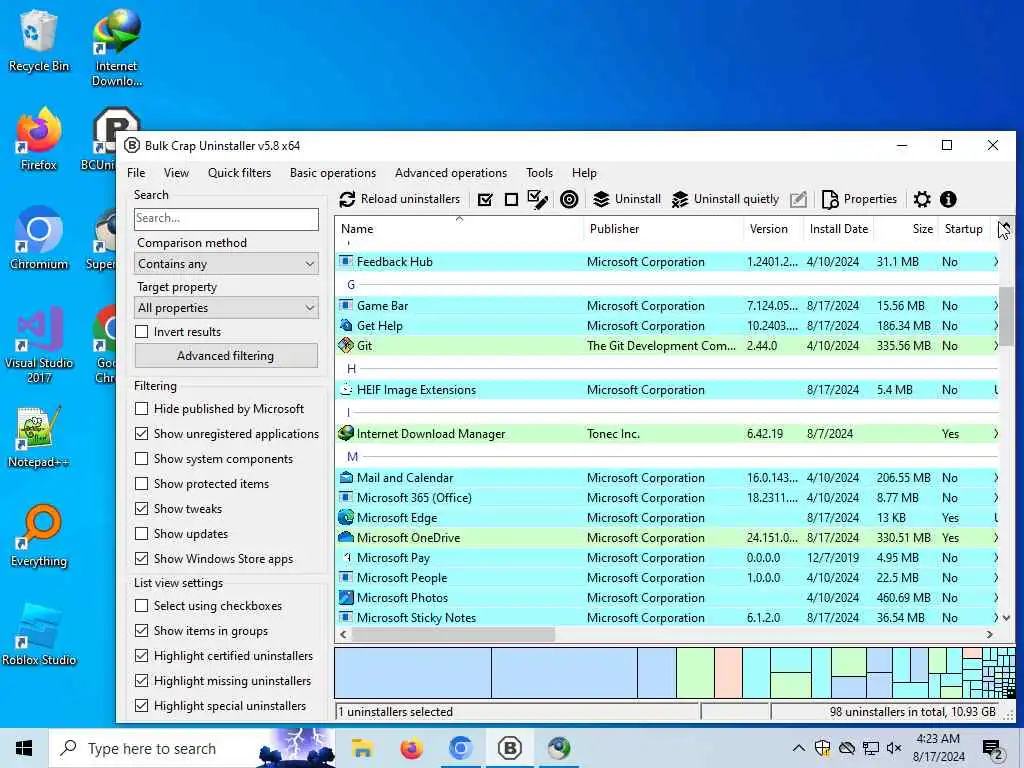The height and width of the screenshot is (768, 1024).
Task: Select the Everything desktop shortcut
Action: [39, 536]
